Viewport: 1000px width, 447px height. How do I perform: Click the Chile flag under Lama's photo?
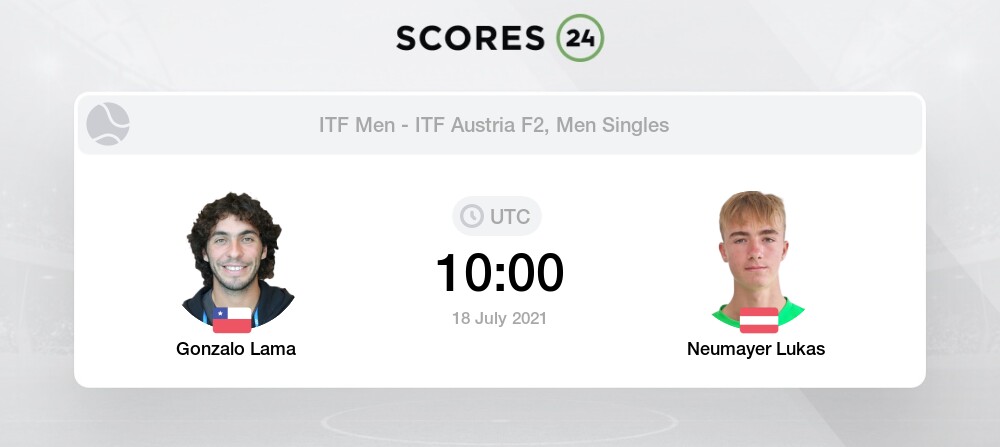pyautogui.click(x=232, y=320)
